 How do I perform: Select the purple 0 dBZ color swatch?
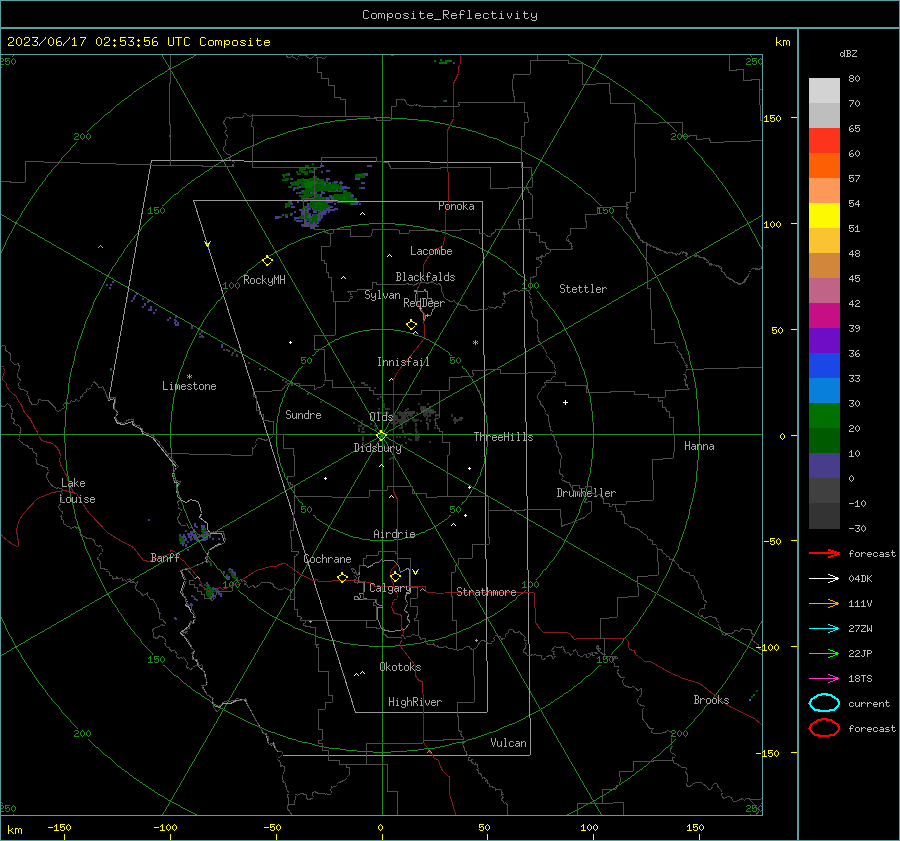point(824,465)
